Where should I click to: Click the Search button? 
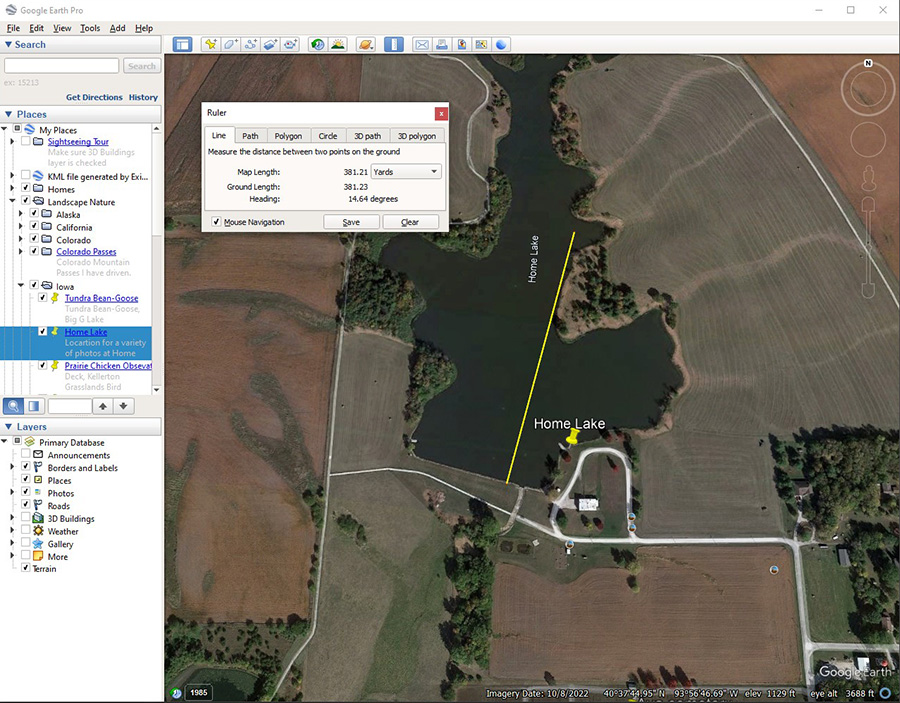[x=142, y=66]
